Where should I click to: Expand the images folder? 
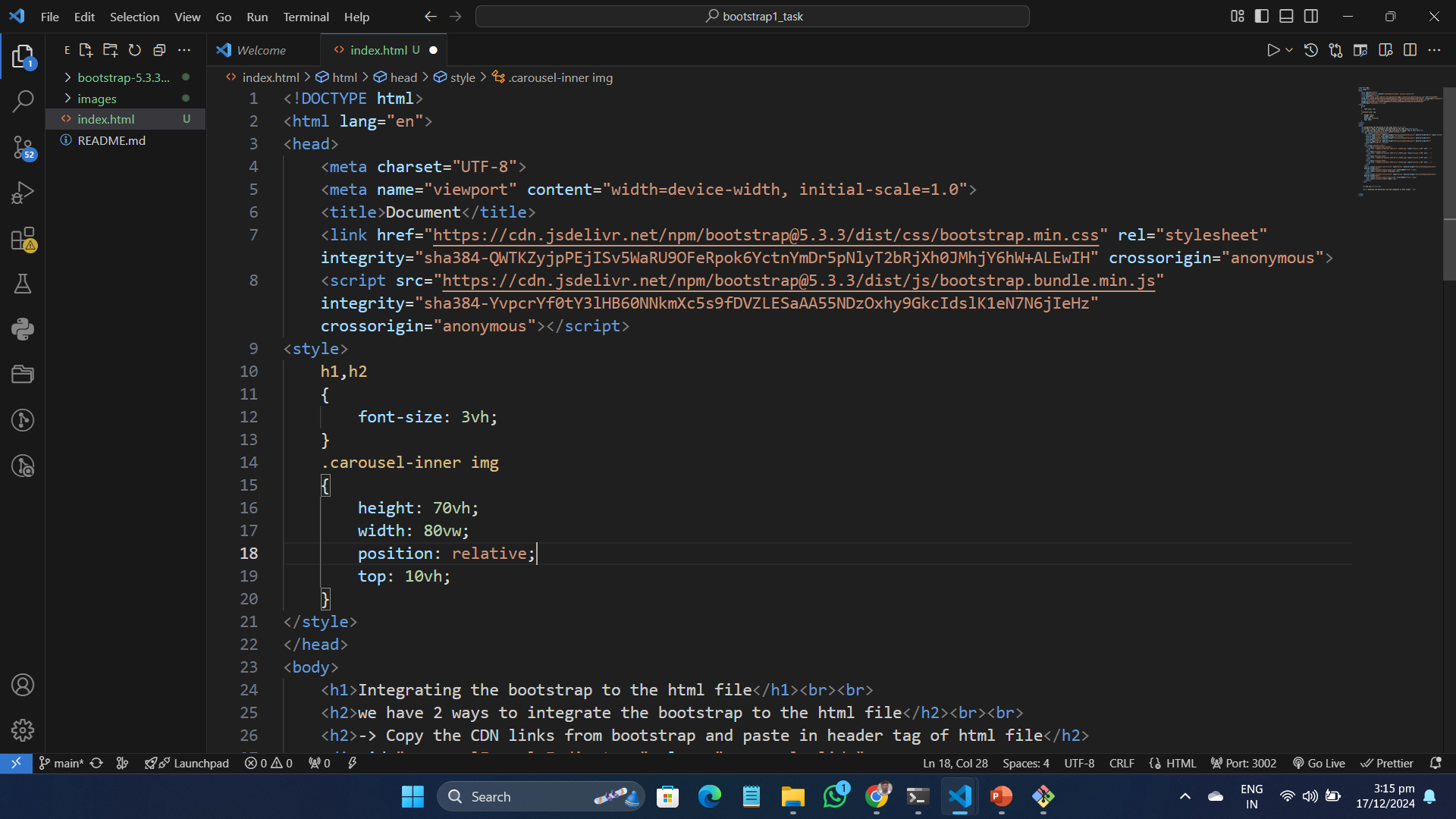[96, 99]
